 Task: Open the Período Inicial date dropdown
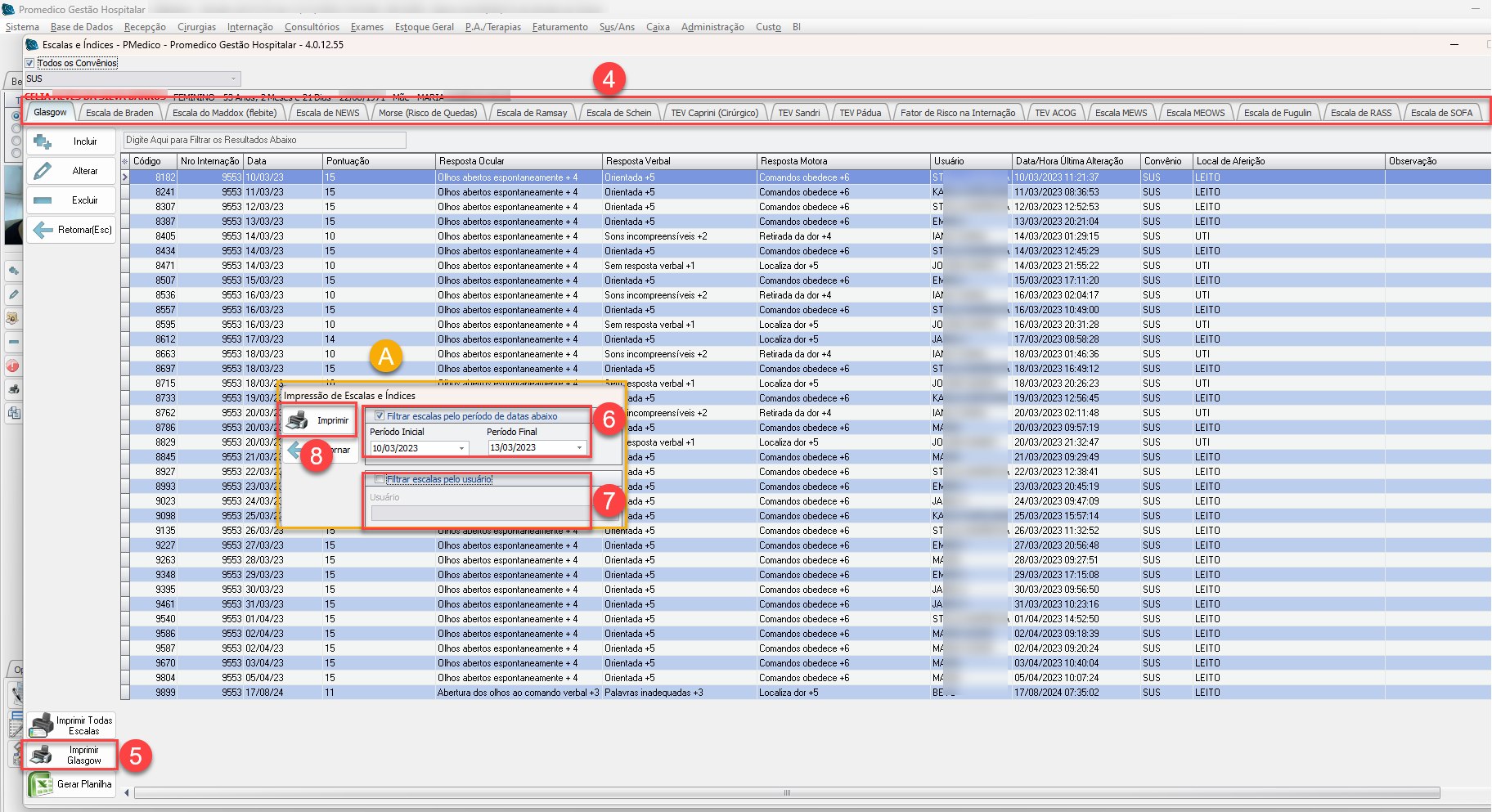point(462,448)
